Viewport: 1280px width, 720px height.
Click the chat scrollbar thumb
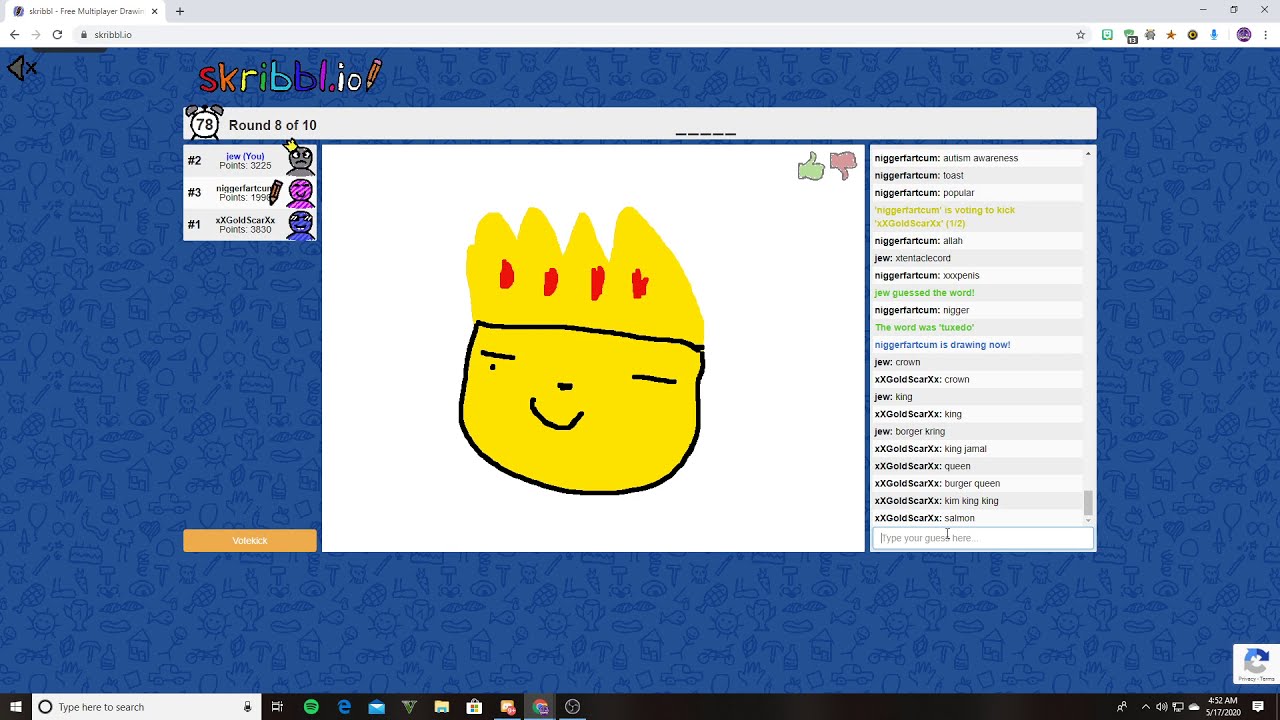(x=1088, y=502)
